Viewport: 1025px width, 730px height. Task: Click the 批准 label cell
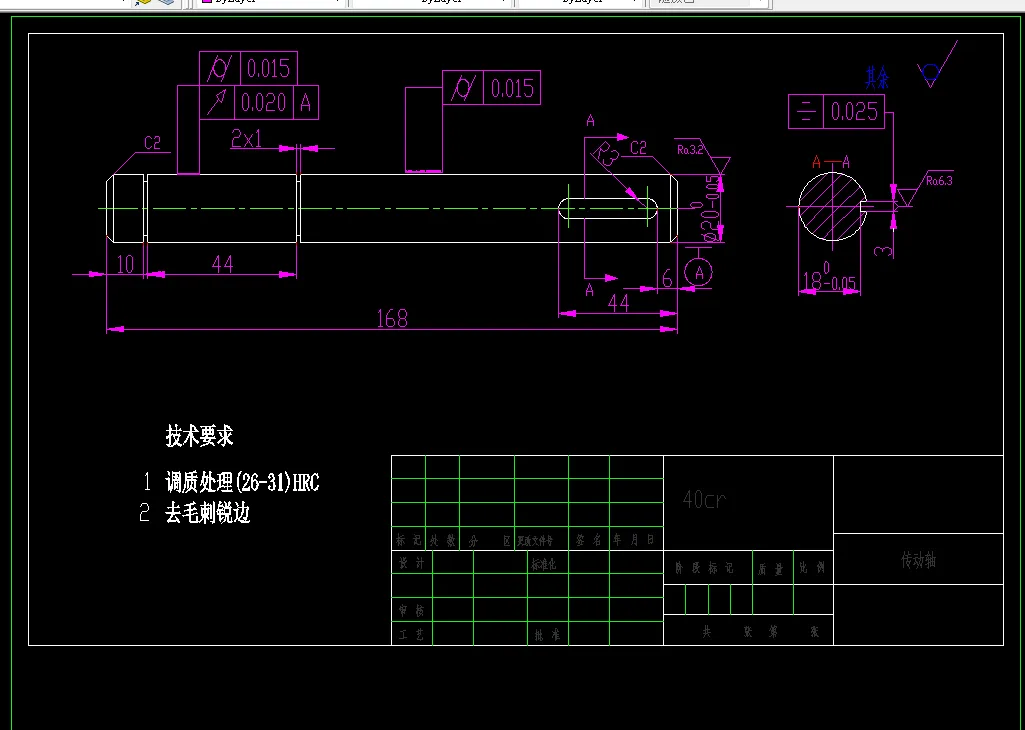point(546,635)
